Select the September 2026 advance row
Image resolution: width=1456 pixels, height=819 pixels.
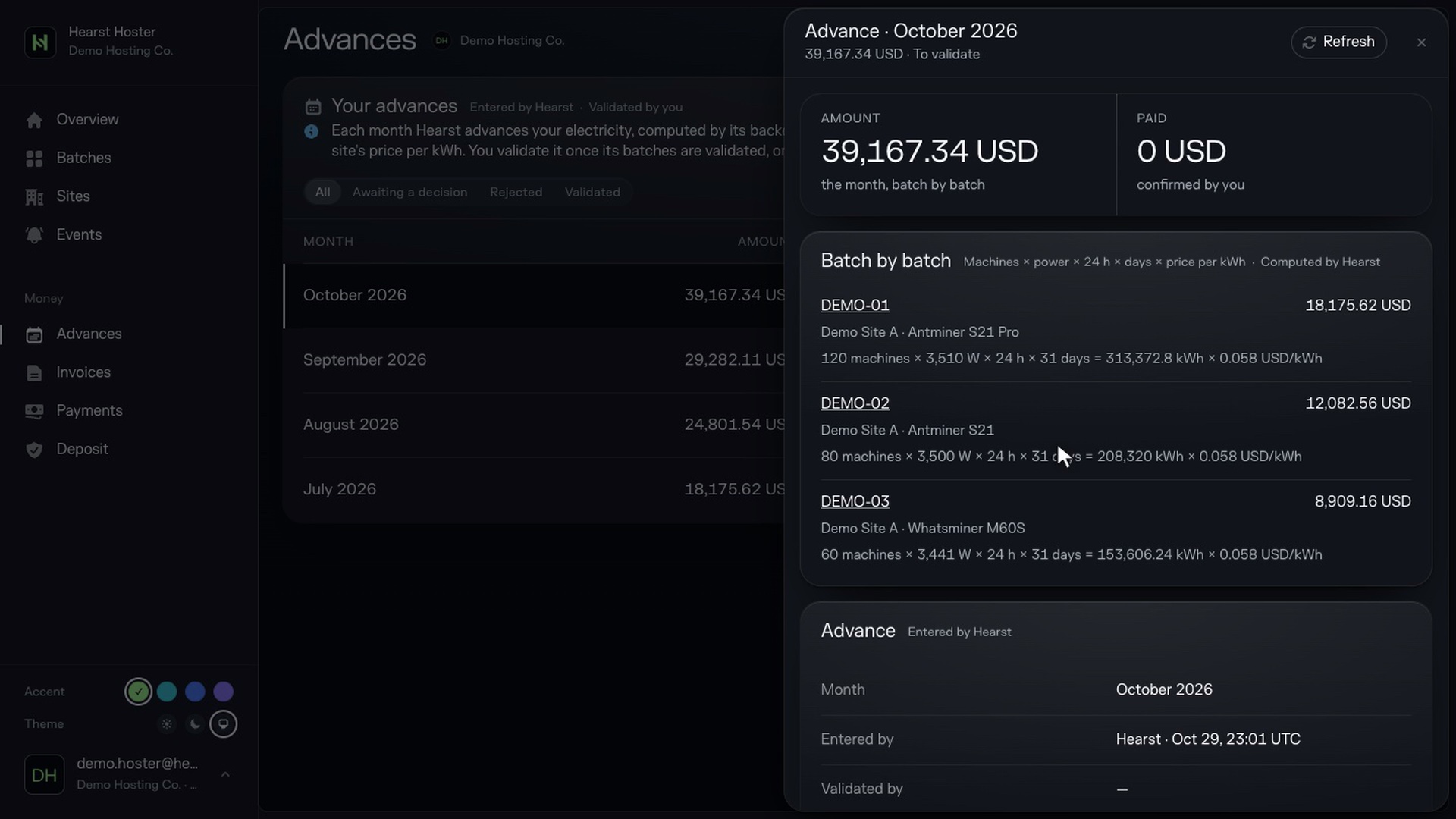[534, 360]
